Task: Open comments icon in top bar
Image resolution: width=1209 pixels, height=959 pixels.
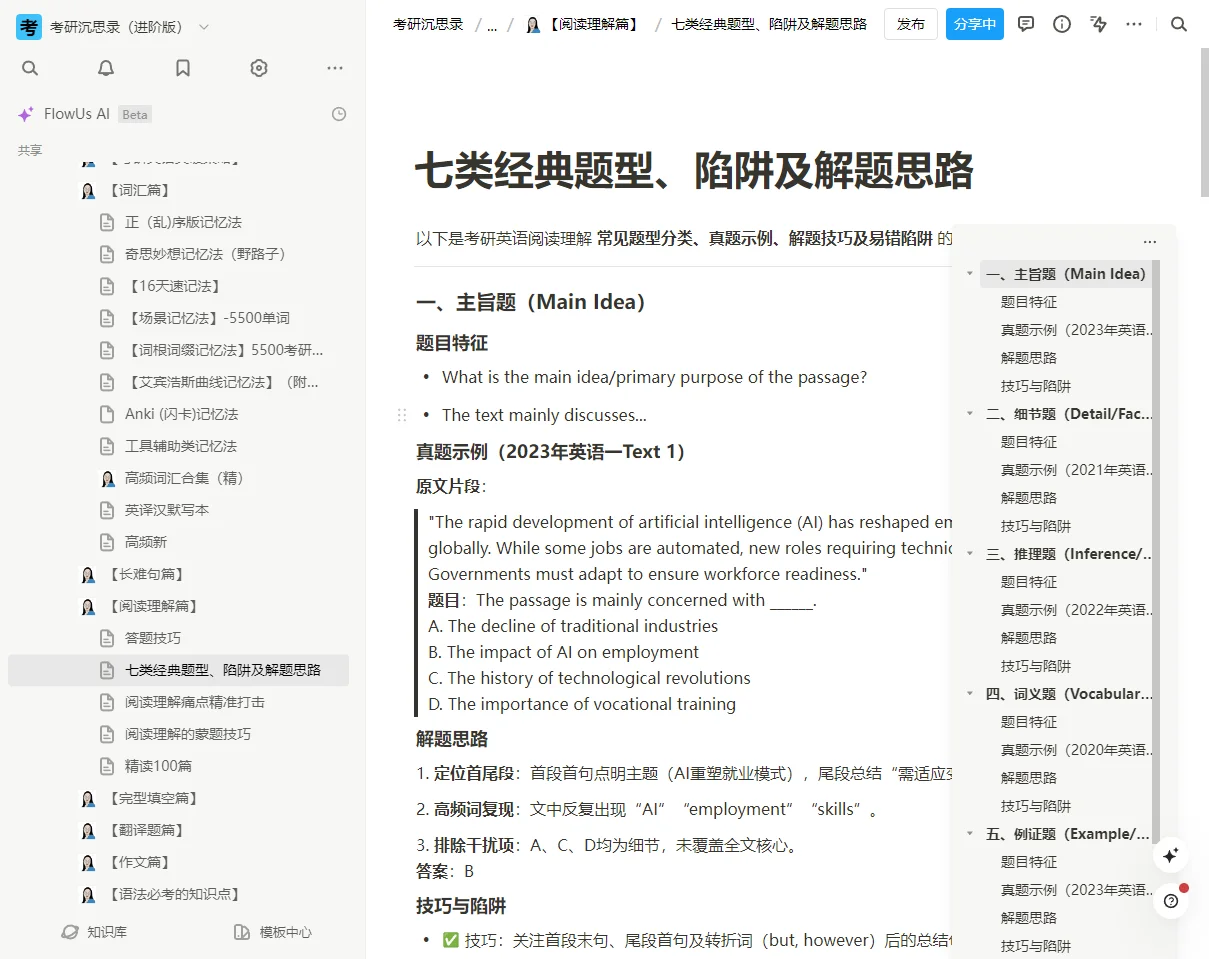Action: pyautogui.click(x=1026, y=24)
